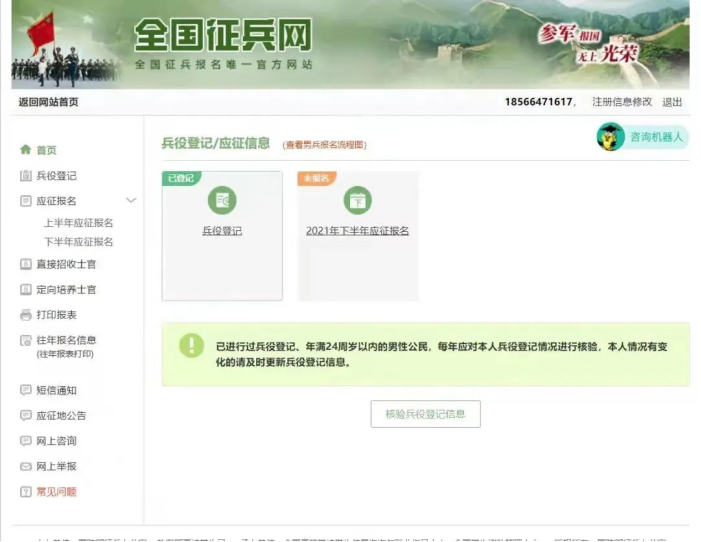Click the green 兵役登记 card icon

pyautogui.click(x=222, y=200)
